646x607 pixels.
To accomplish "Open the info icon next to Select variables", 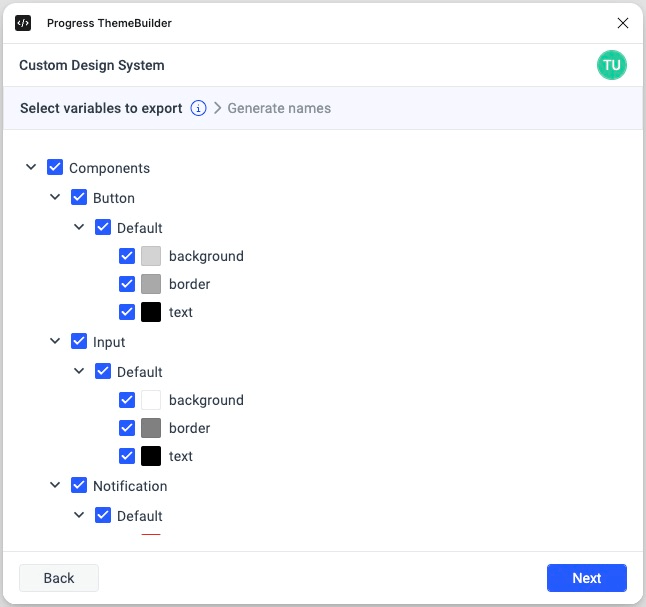I will 198,108.
